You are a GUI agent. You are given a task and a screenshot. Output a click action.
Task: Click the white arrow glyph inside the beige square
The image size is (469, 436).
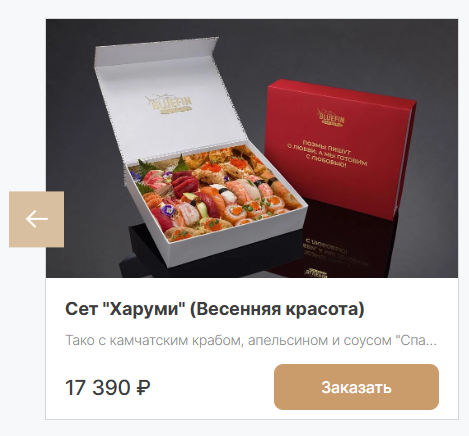pyautogui.click(x=37, y=219)
